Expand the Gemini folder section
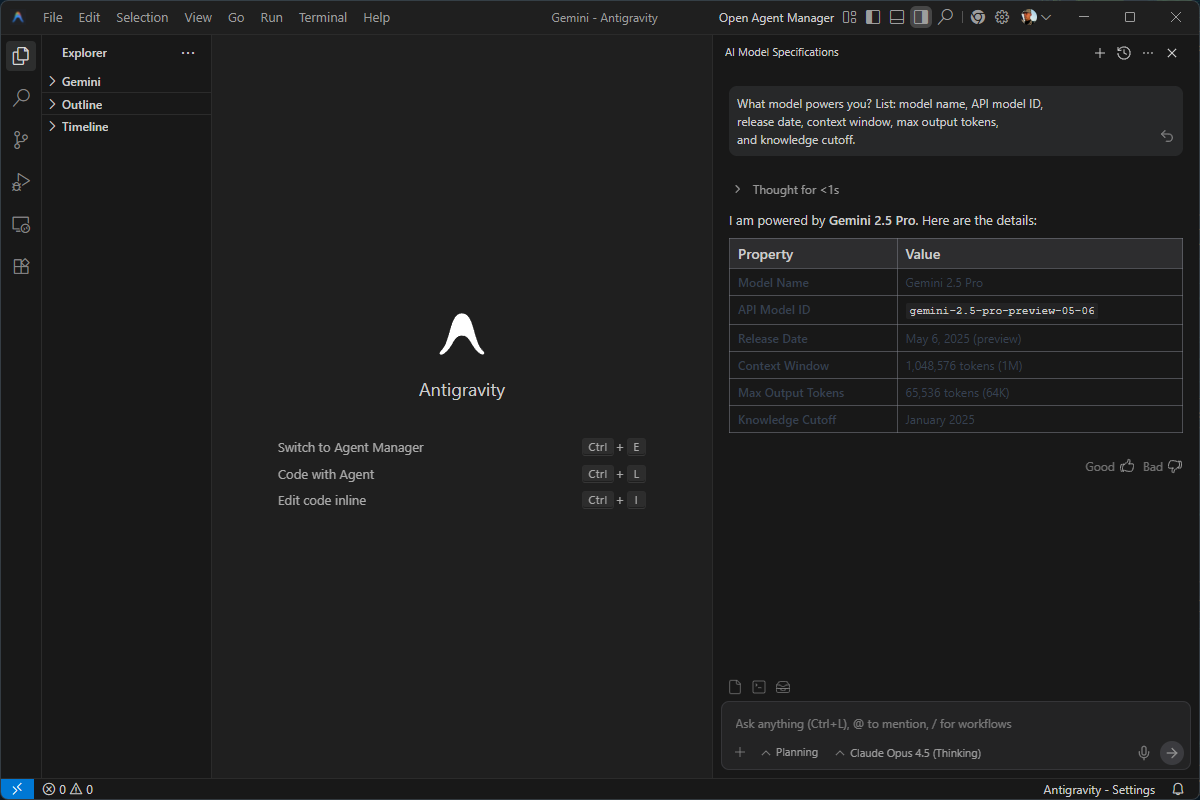1200x800 pixels. (127, 82)
